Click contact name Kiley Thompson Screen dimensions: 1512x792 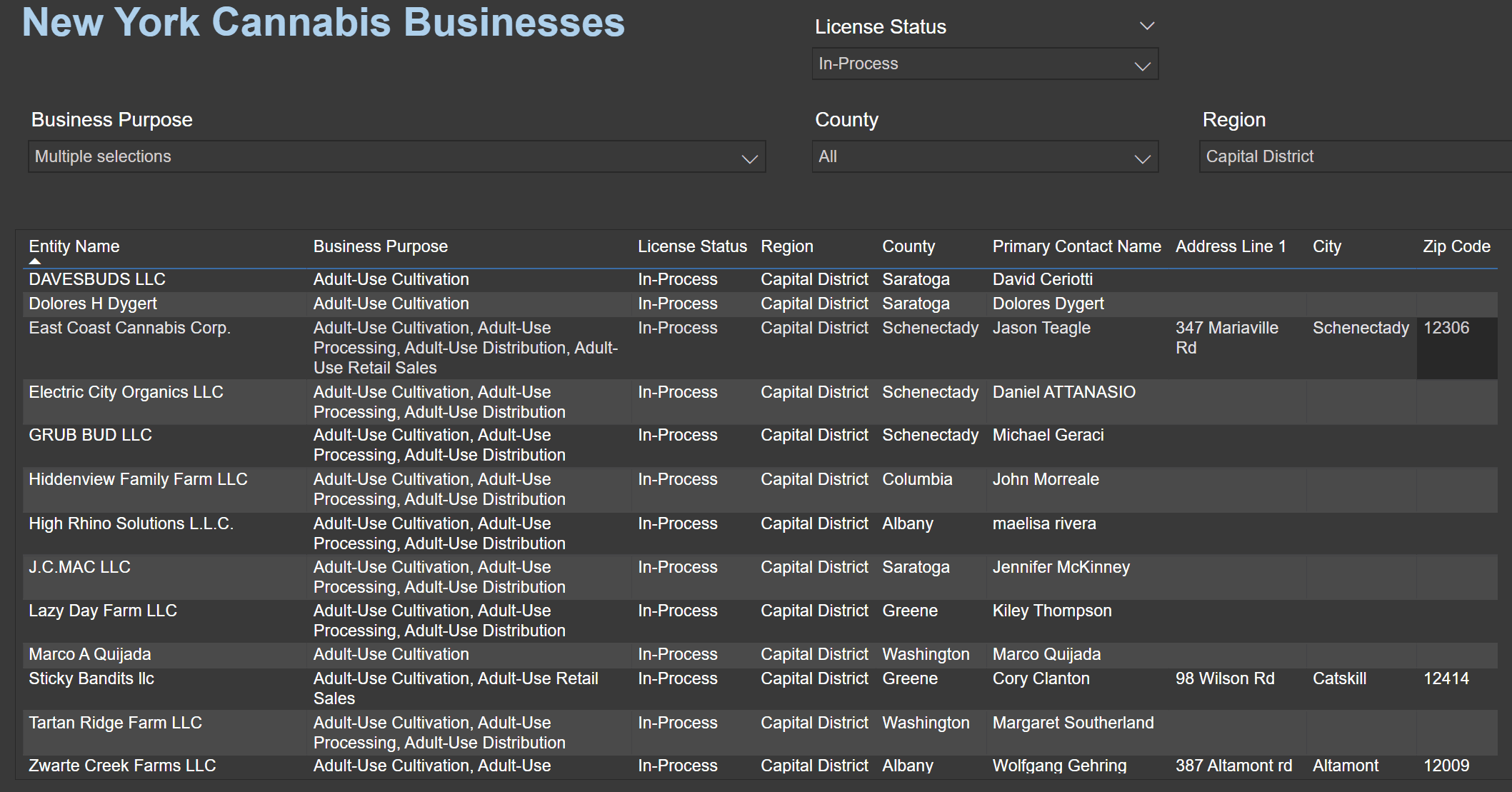[1052, 611]
